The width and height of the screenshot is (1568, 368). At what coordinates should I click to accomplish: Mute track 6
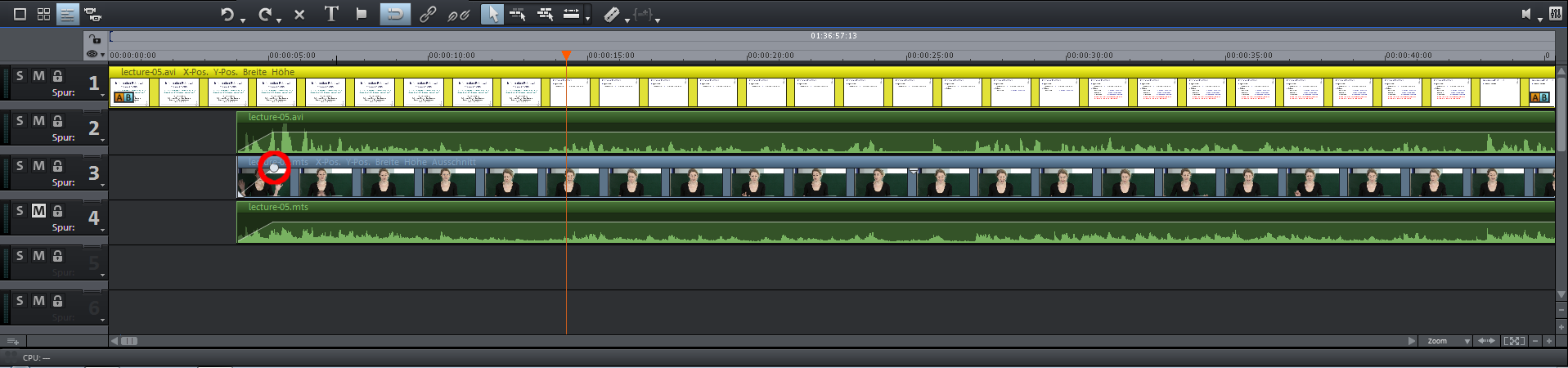pyautogui.click(x=38, y=300)
